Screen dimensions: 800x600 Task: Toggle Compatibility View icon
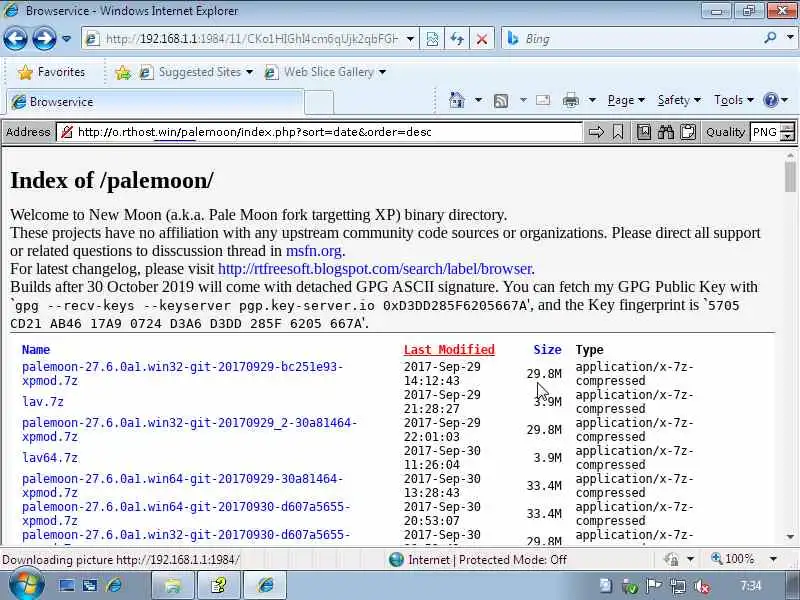(x=432, y=39)
